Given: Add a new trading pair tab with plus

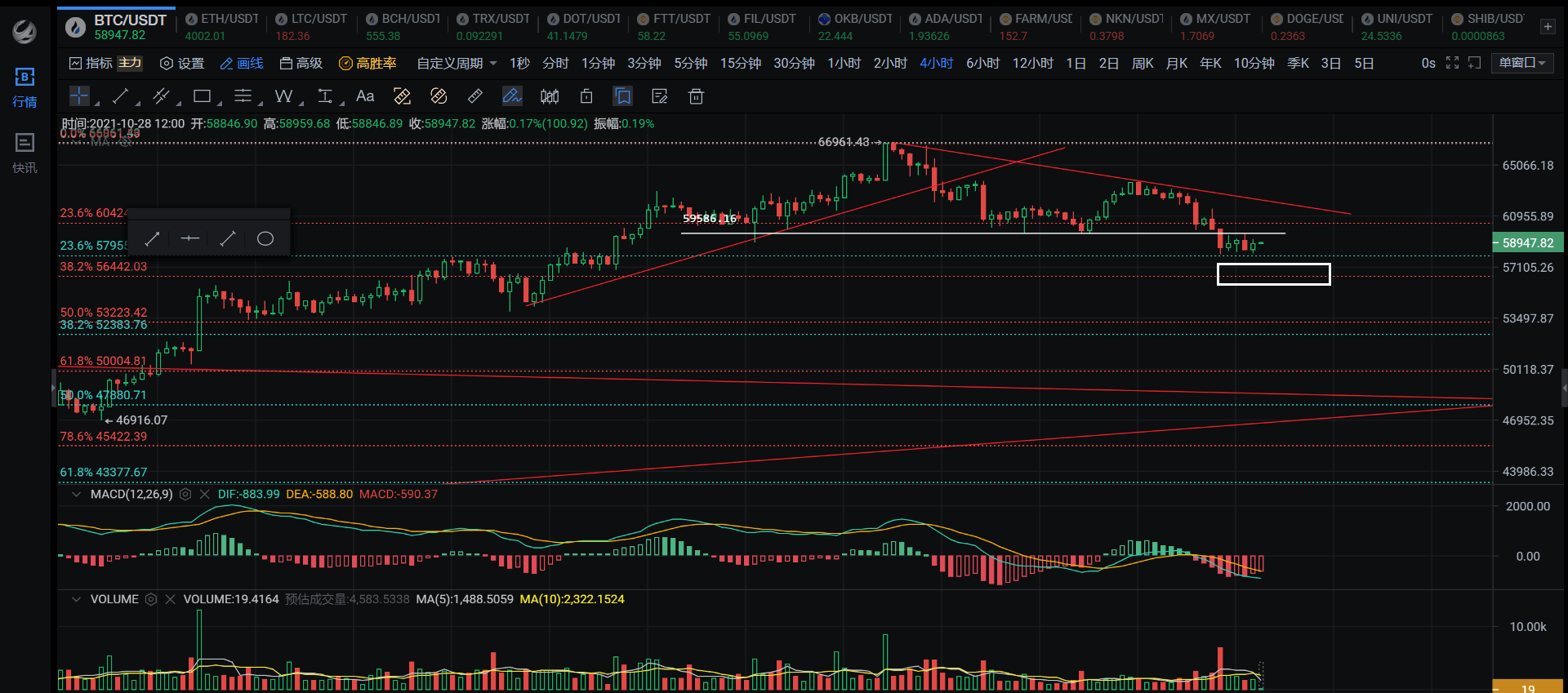Looking at the screenshot, I should [1548, 27].
